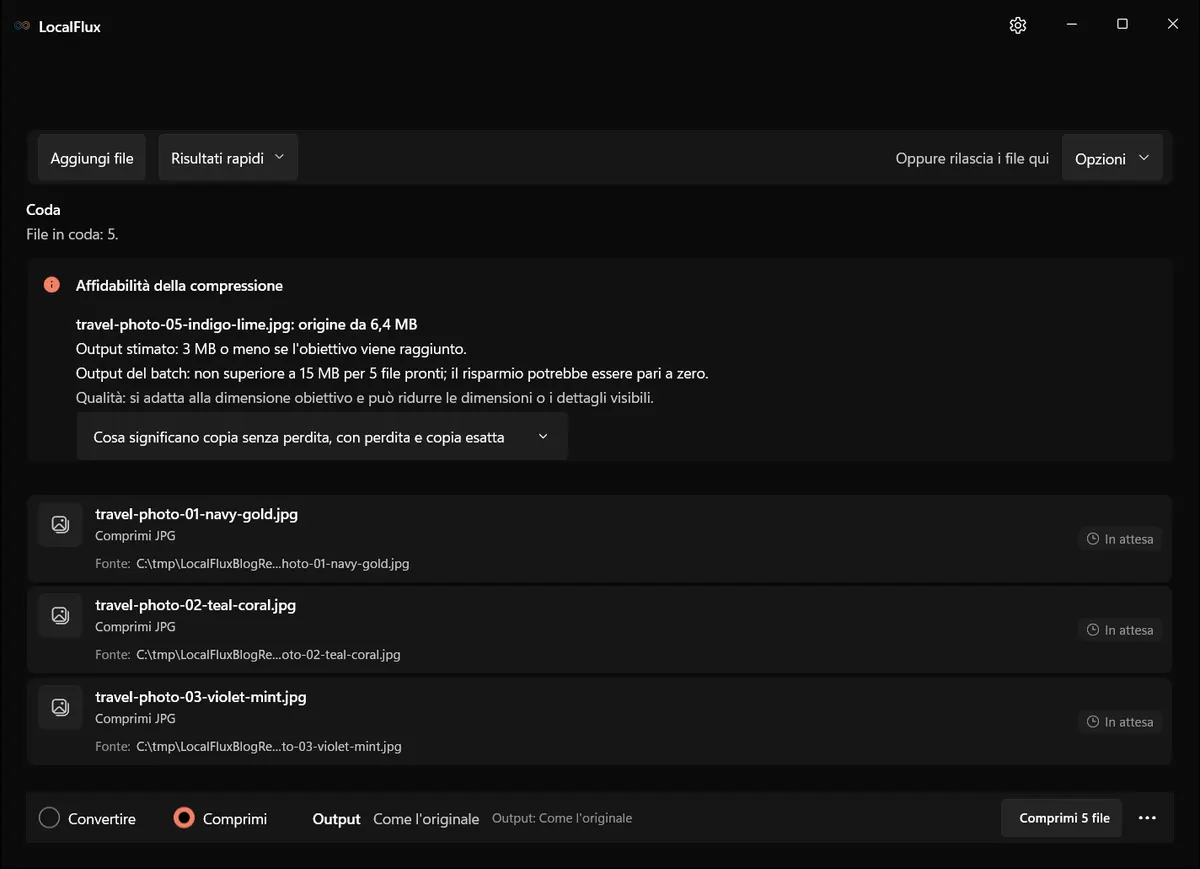Click Come l'originale output setting
The height and width of the screenshot is (869, 1200).
[426, 819]
